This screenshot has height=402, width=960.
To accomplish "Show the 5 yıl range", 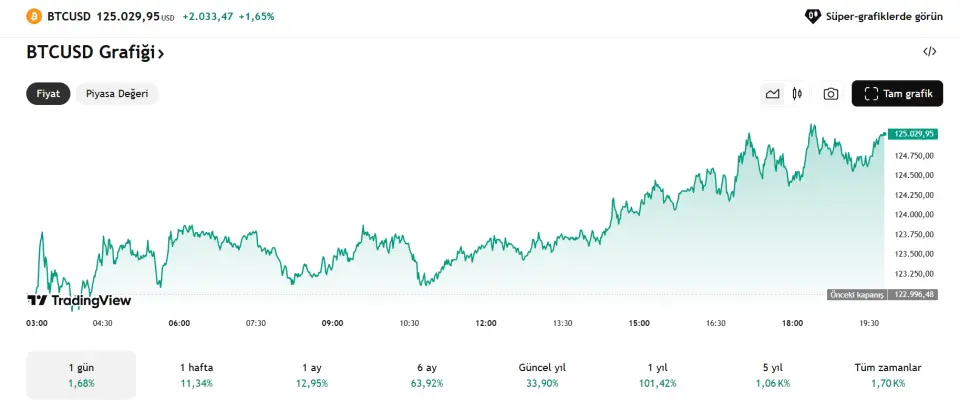I will point(773,375).
